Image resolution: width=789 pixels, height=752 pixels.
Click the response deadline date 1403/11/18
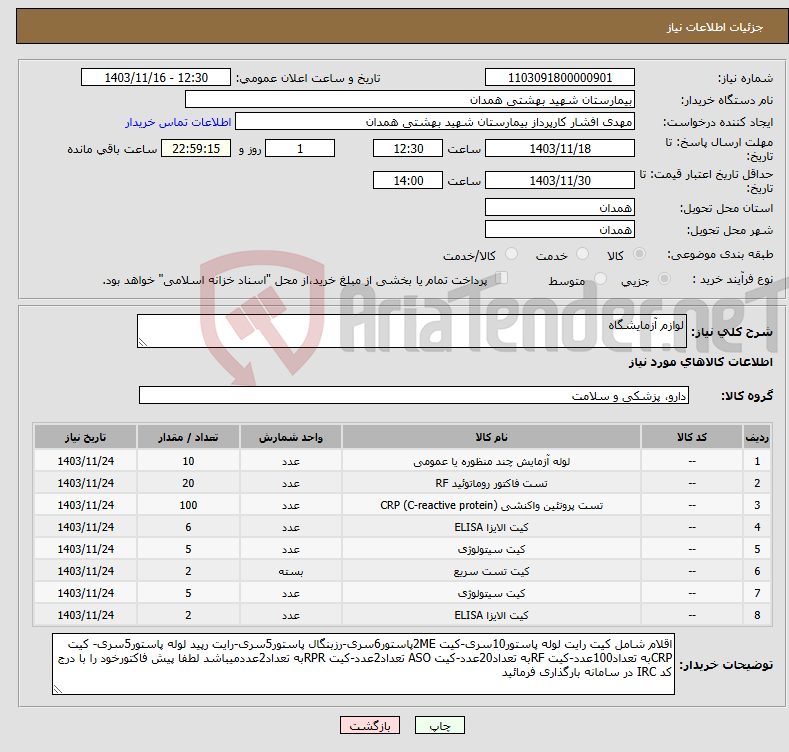(560, 148)
